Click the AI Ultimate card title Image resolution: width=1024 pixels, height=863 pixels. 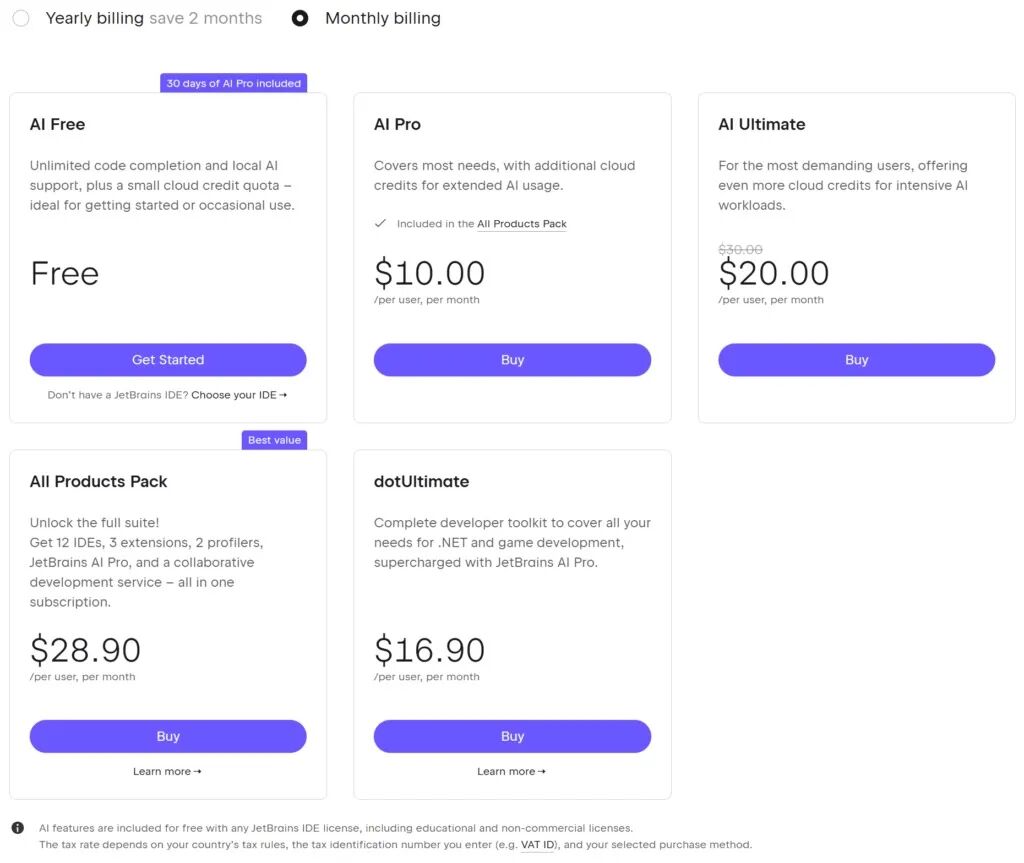761,125
